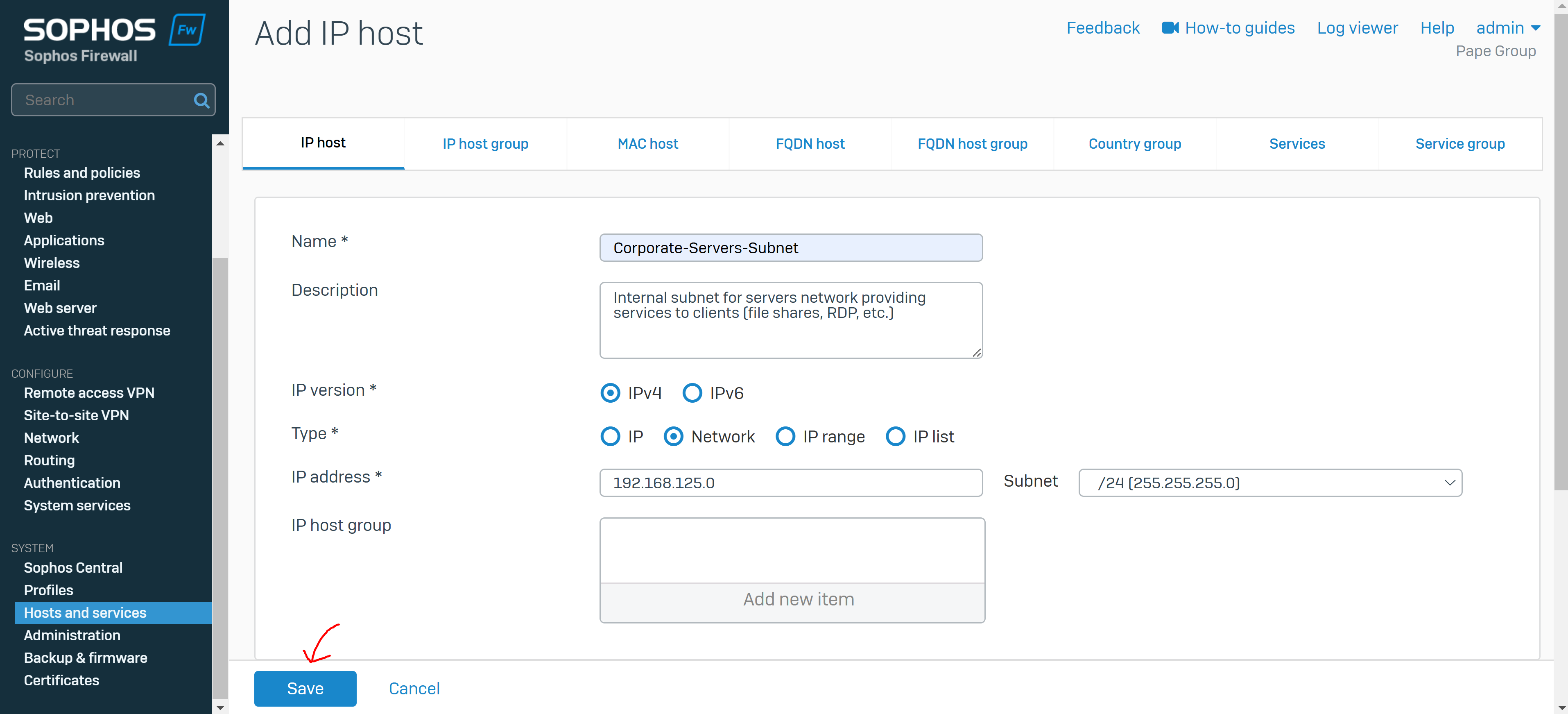Select the IPv6 radio button
Image resolution: width=1568 pixels, height=714 pixels.
click(x=692, y=393)
